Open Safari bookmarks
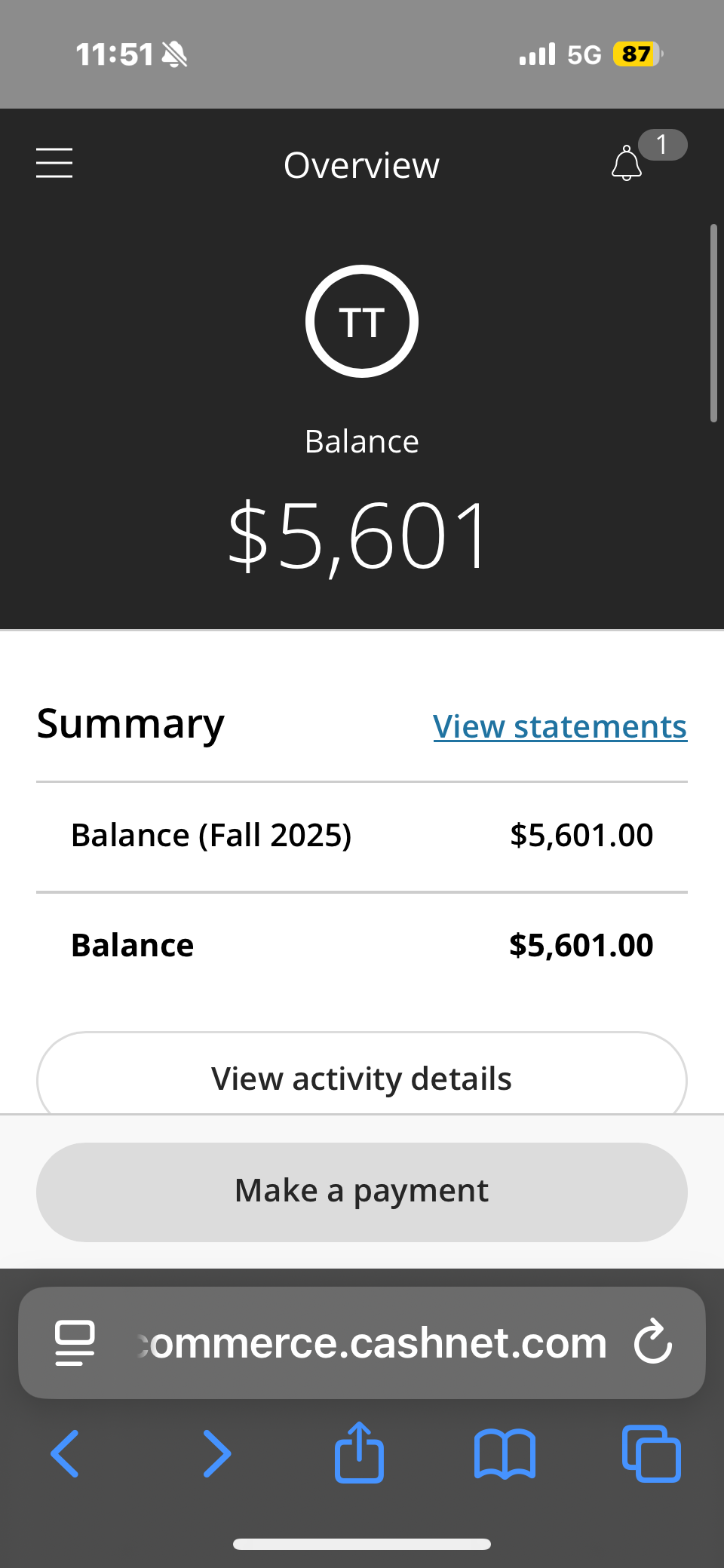Viewport: 724px width, 1568px height. pyautogui.click(x=505, y=1453)
